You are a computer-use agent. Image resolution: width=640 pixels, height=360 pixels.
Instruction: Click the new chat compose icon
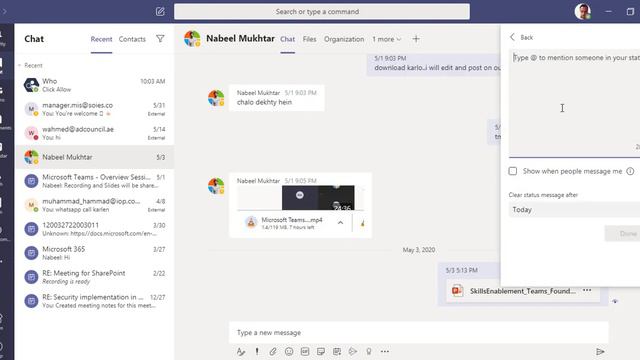coord(160,11)
